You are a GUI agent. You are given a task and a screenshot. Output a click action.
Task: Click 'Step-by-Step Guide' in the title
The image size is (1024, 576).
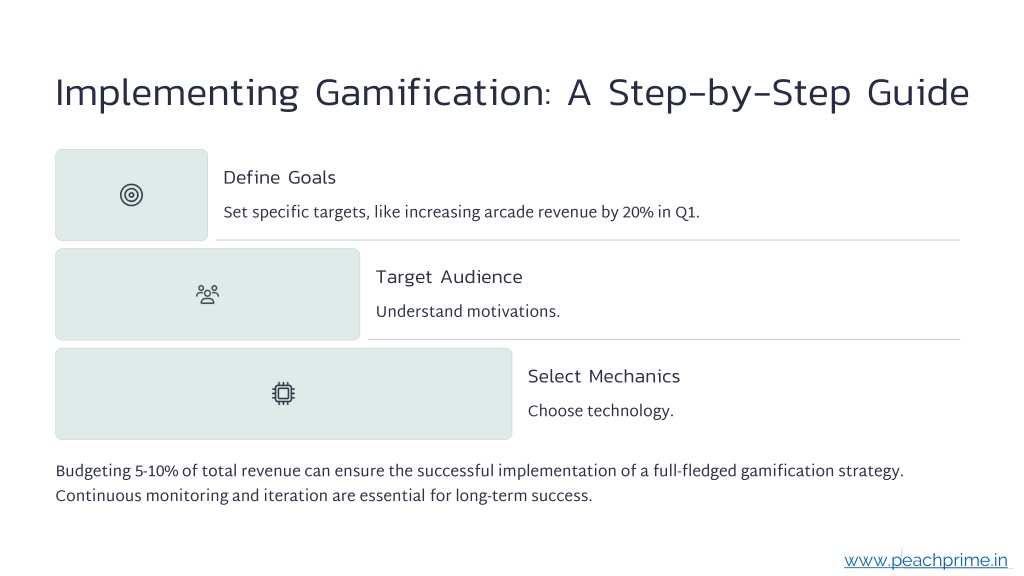tap(789, 93)
